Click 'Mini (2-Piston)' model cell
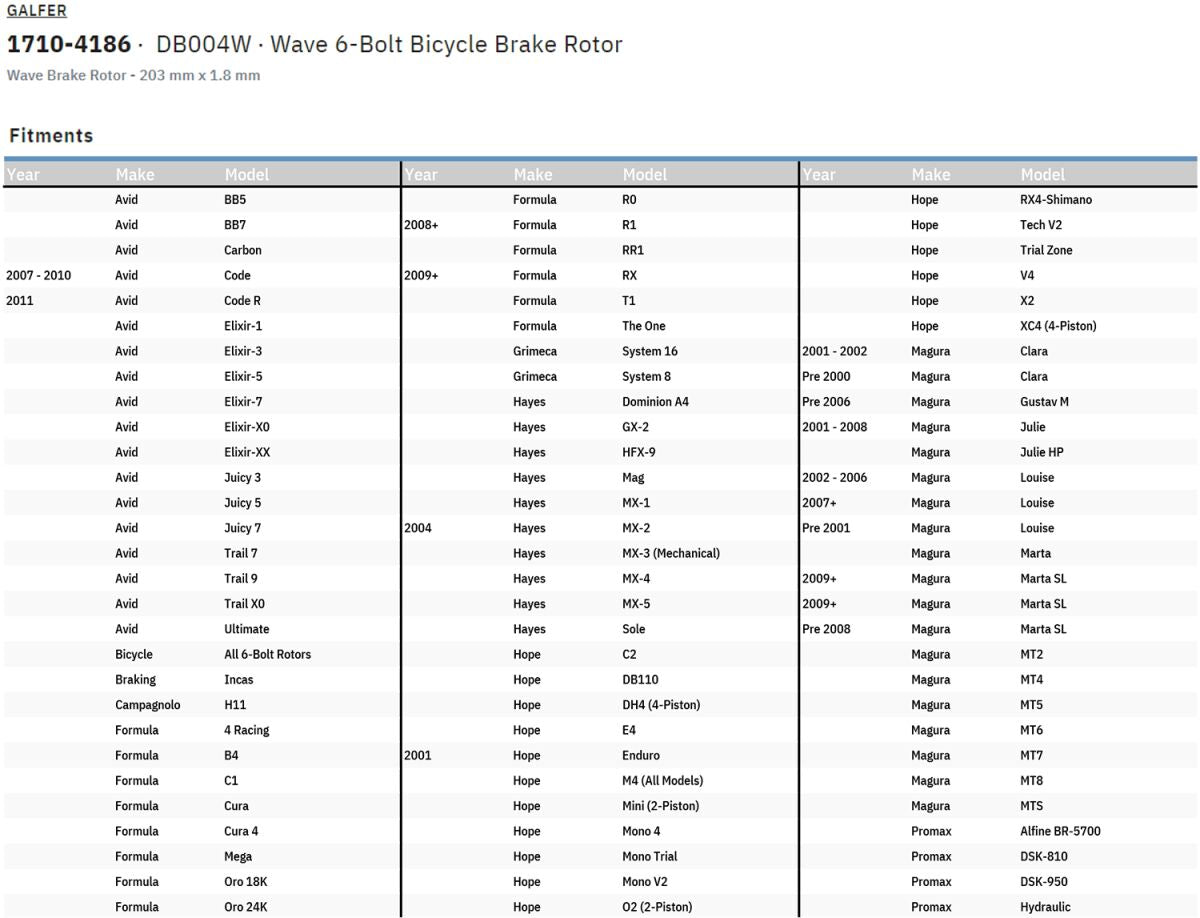The image size is (1200, 918). [661, 806]
